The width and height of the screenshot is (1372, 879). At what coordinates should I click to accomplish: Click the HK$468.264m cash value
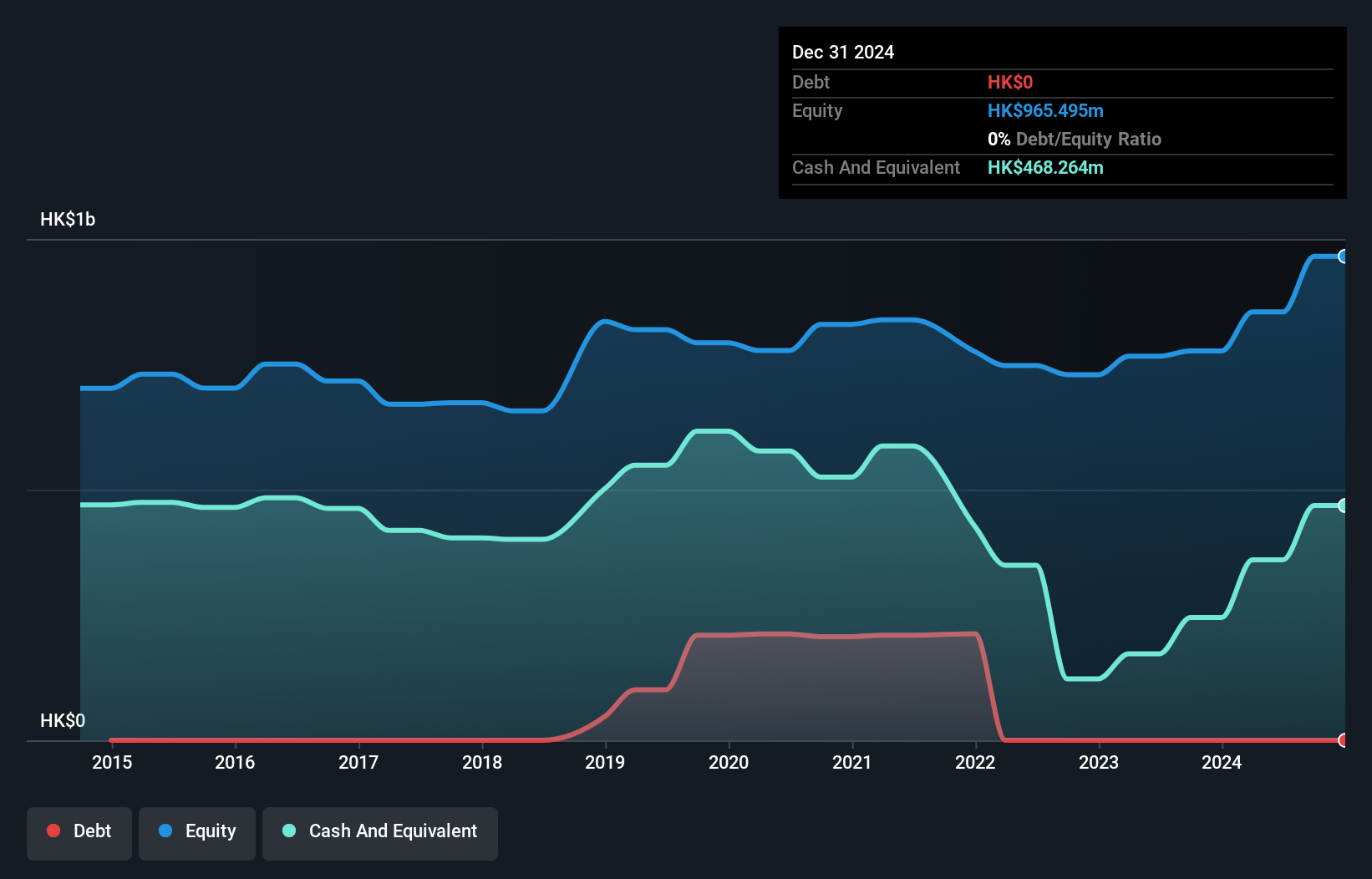1045,167
